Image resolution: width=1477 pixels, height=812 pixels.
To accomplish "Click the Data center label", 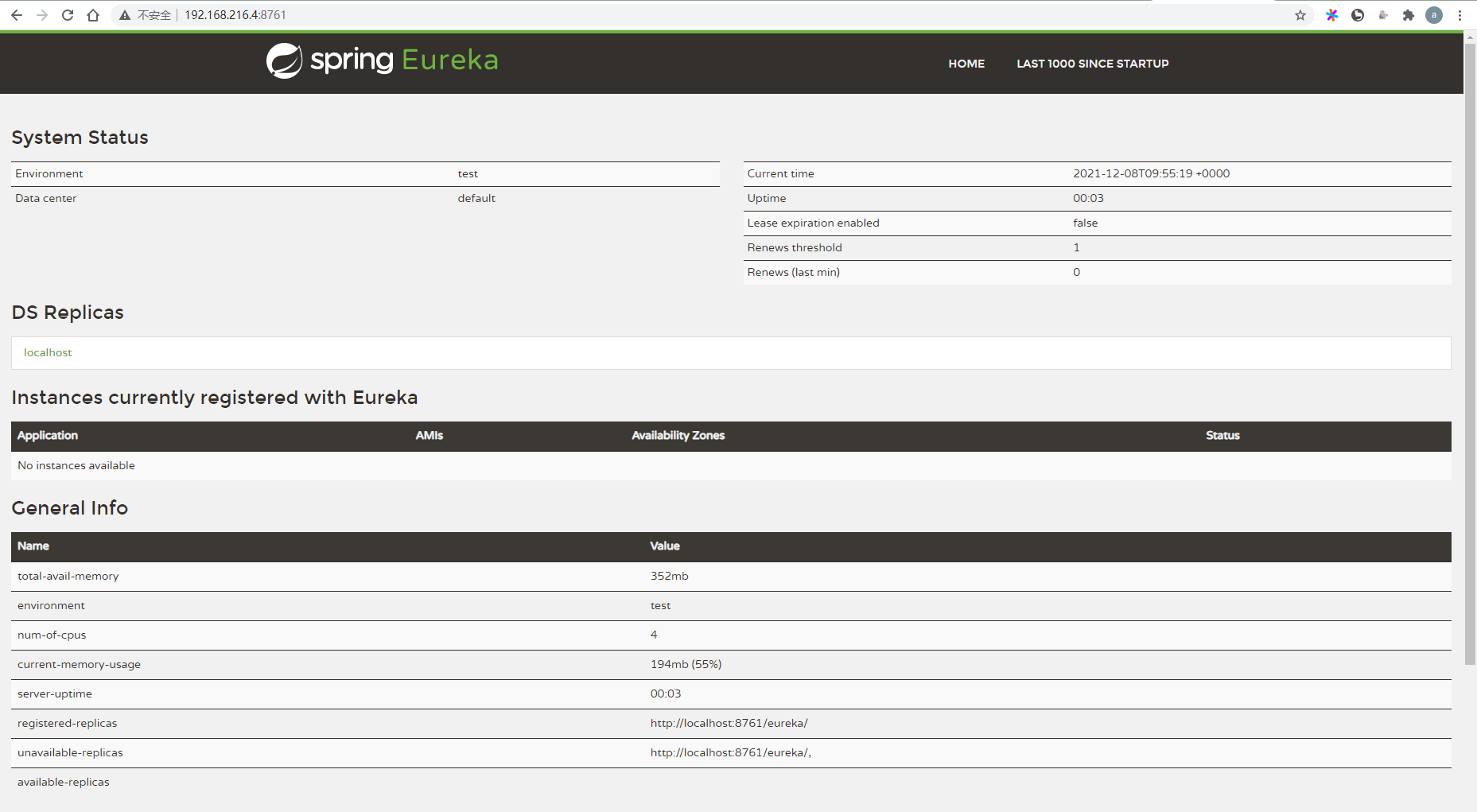I will pos(46,199).
